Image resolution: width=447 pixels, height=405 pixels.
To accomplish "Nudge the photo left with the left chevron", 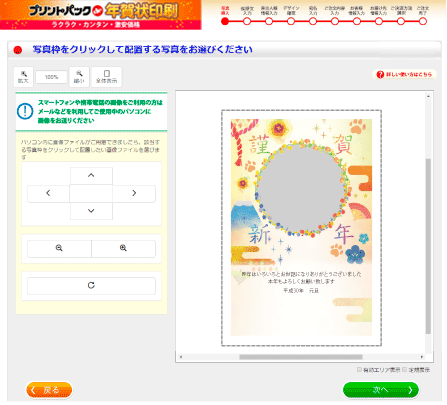I will pos(48,193).
